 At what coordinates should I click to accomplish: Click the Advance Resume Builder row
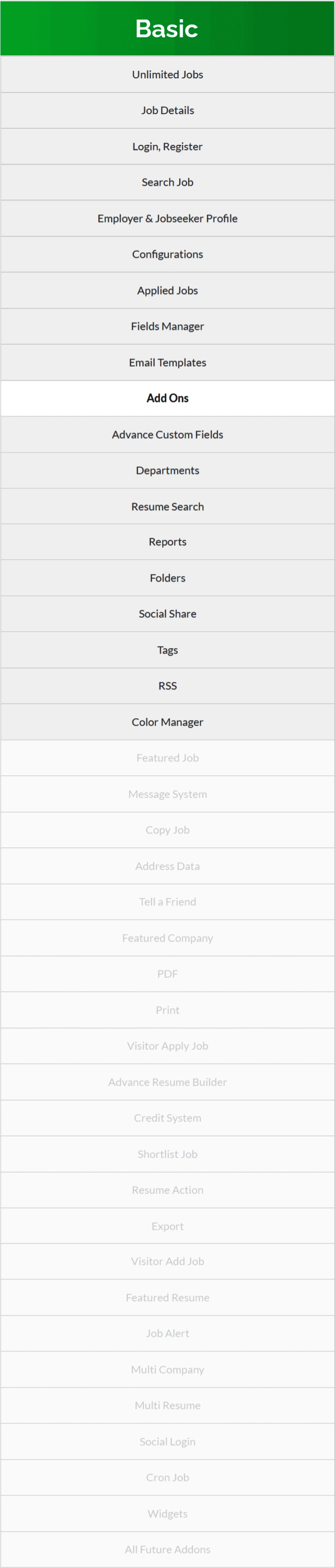click(167, 1082)
